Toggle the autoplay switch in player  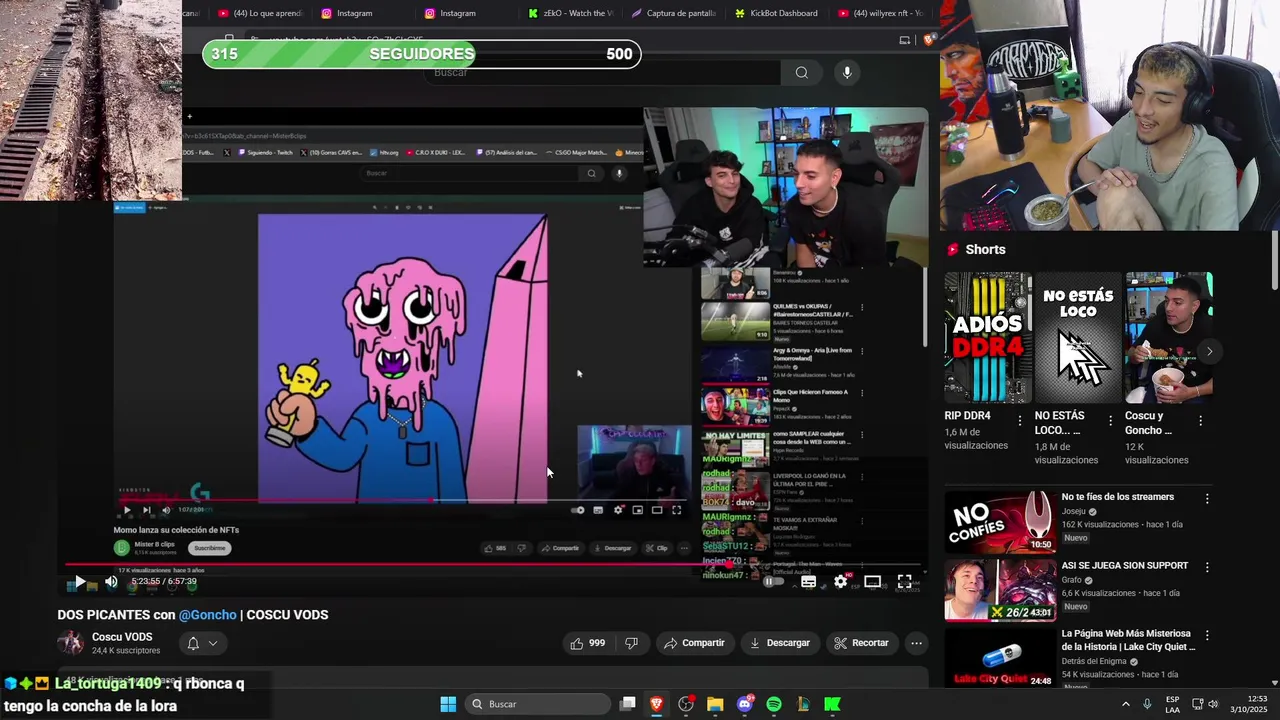[774, 581]
